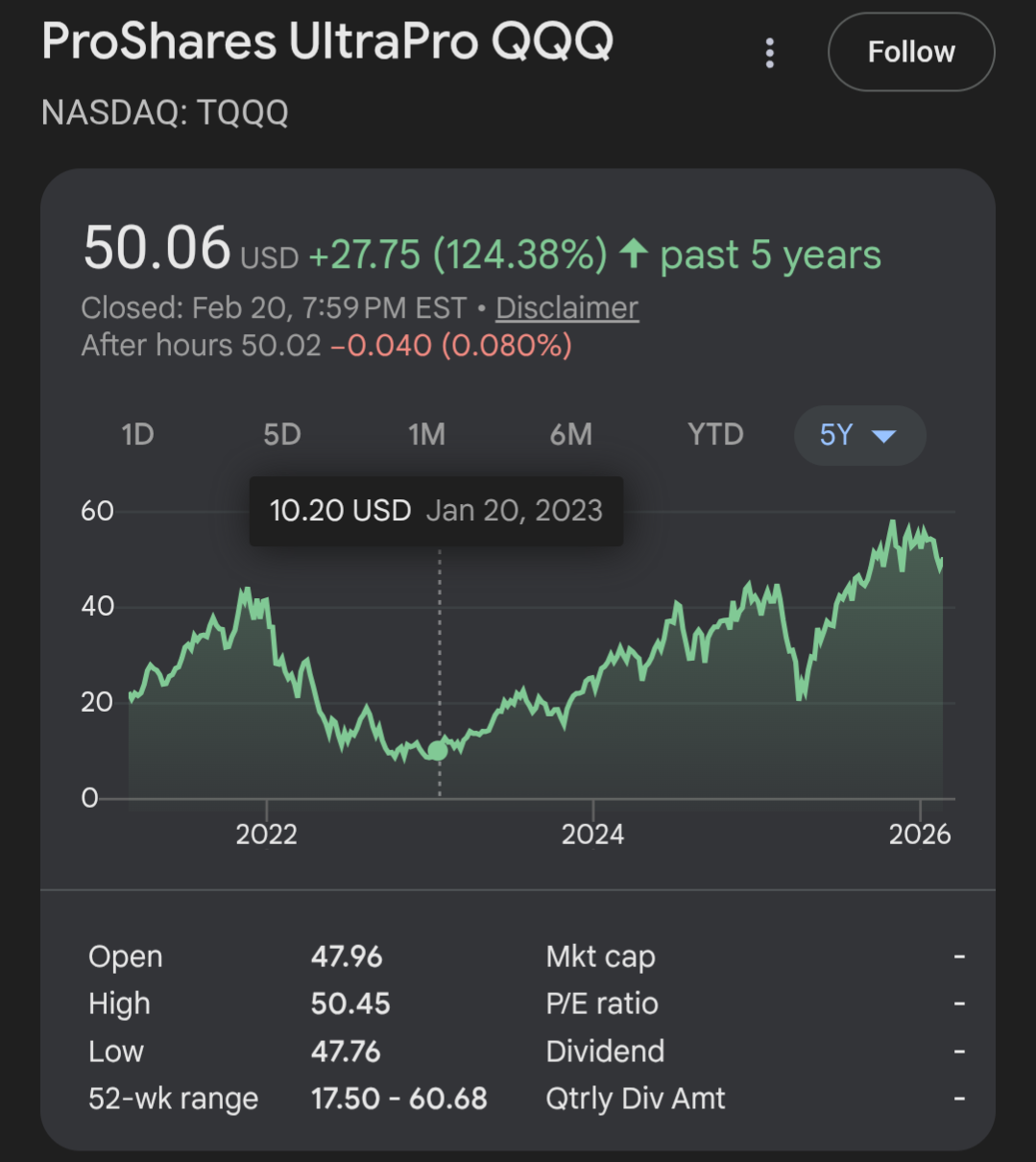This screenshot has height=1162, width=1036.
Task: Expand the 5Y range dropdown
Action: click(x=858, y=436)
